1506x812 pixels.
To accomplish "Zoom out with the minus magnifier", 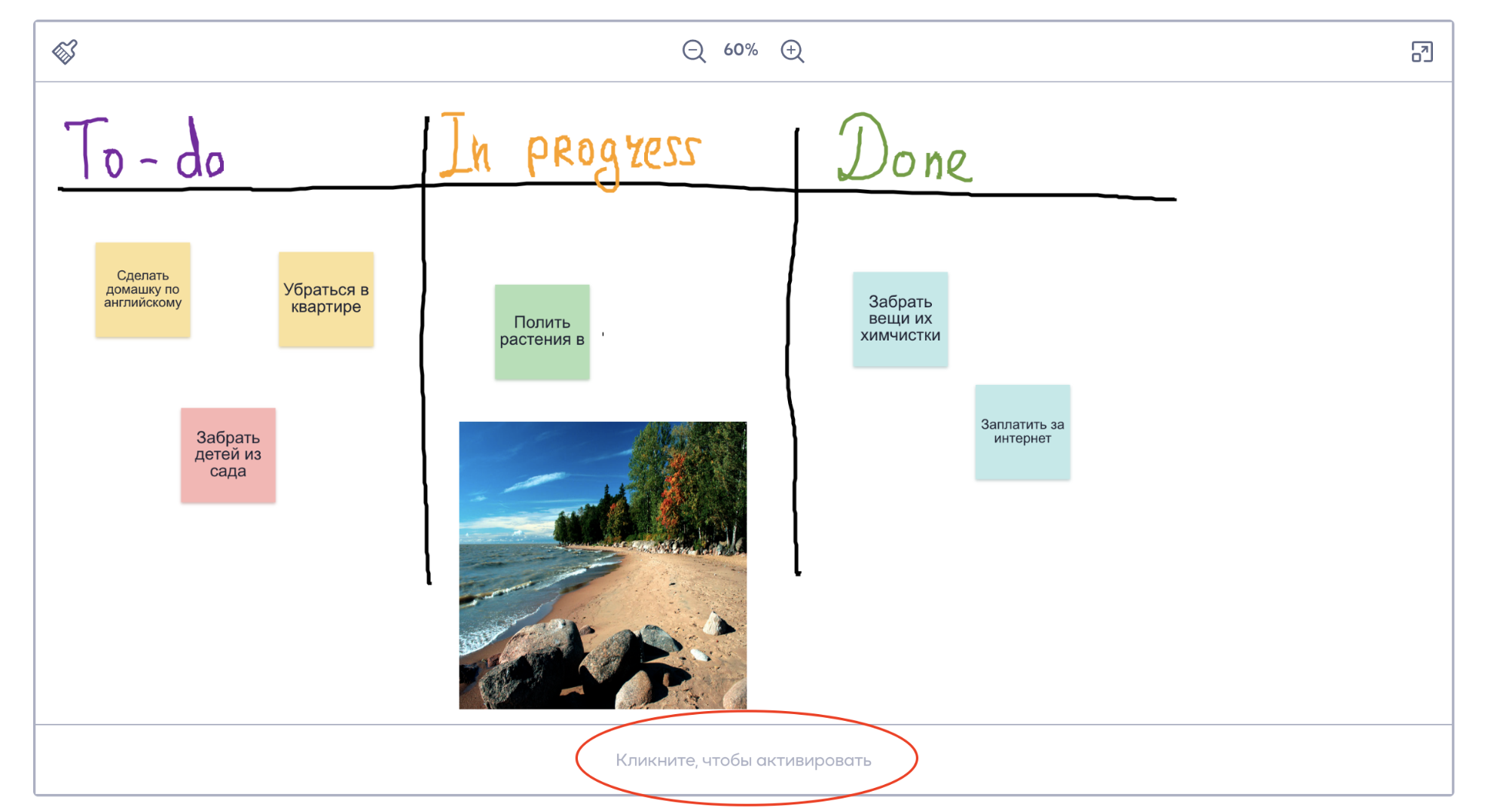I will [x=694, y=50].
